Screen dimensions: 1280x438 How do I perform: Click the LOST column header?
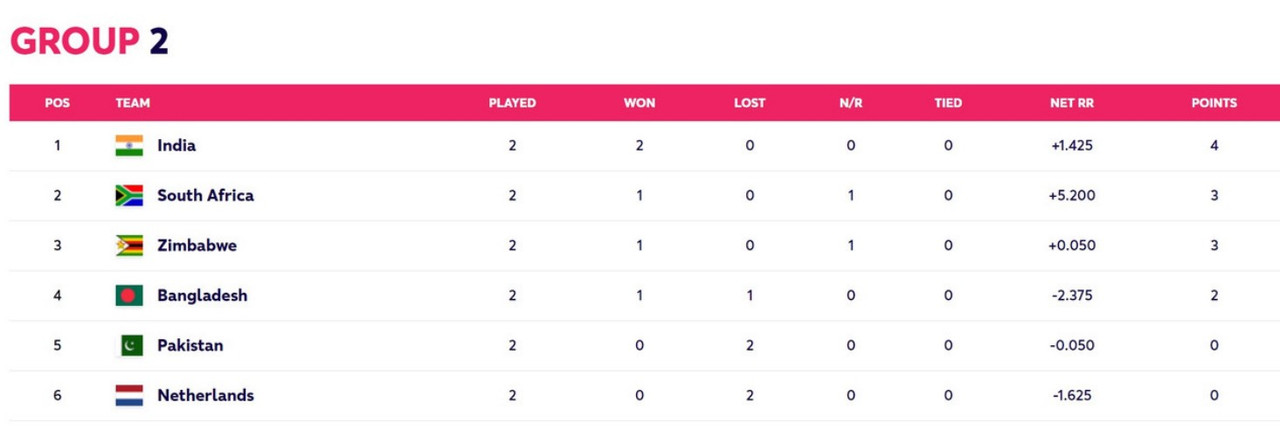point(749,103)
